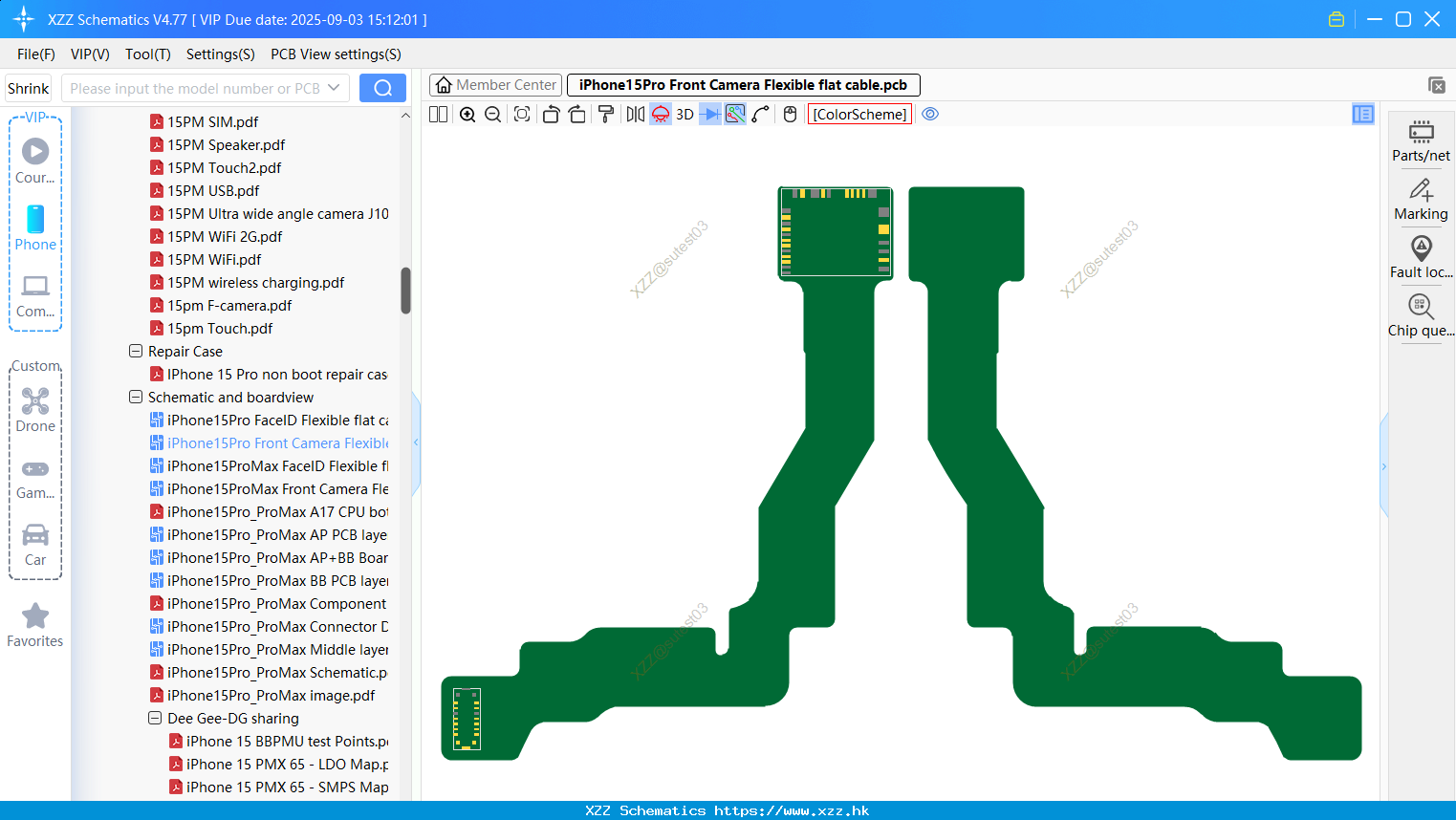Image resolution: width=1456 pixels, height=820 pixels.
Task: Click the file tree scrollbar thumb
Action: tap(405, 291)
